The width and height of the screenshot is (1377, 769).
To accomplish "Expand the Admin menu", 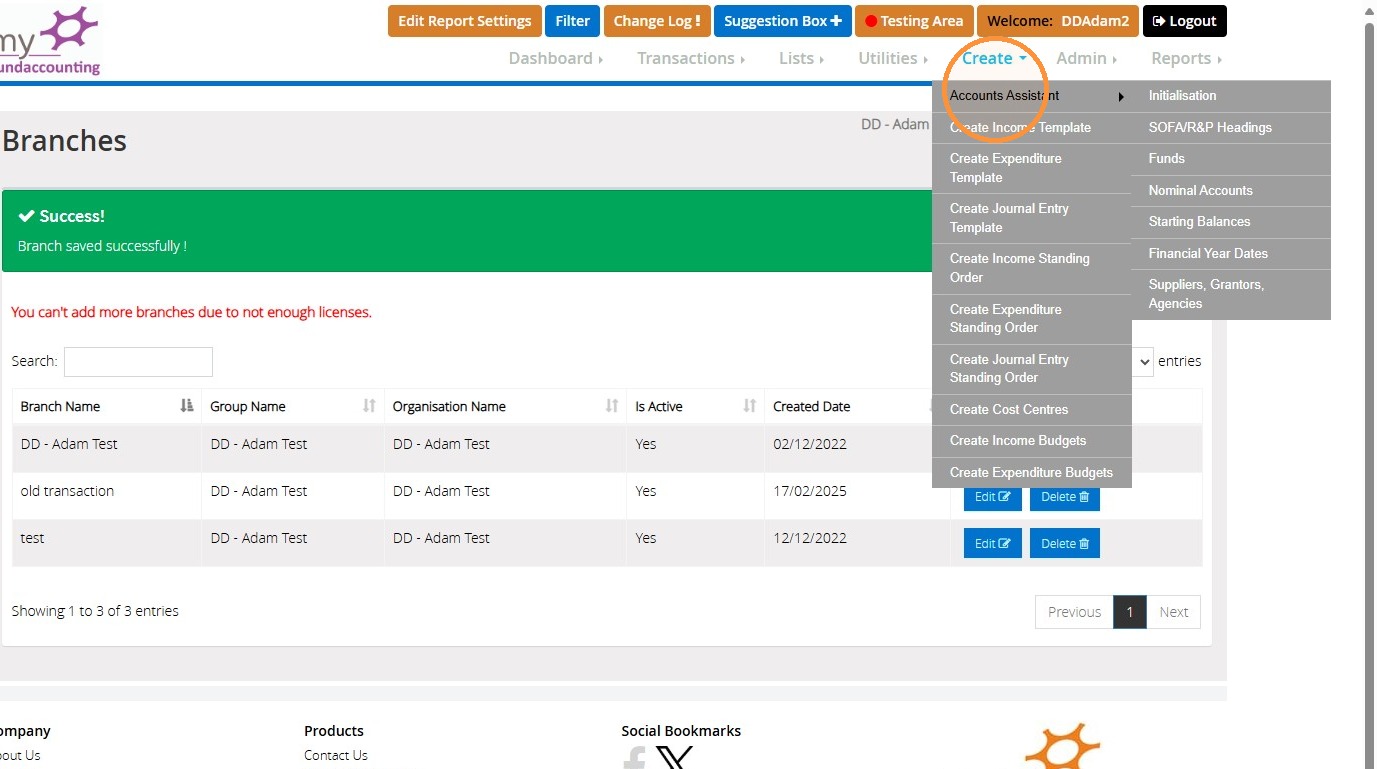I will pos(1087,58).
